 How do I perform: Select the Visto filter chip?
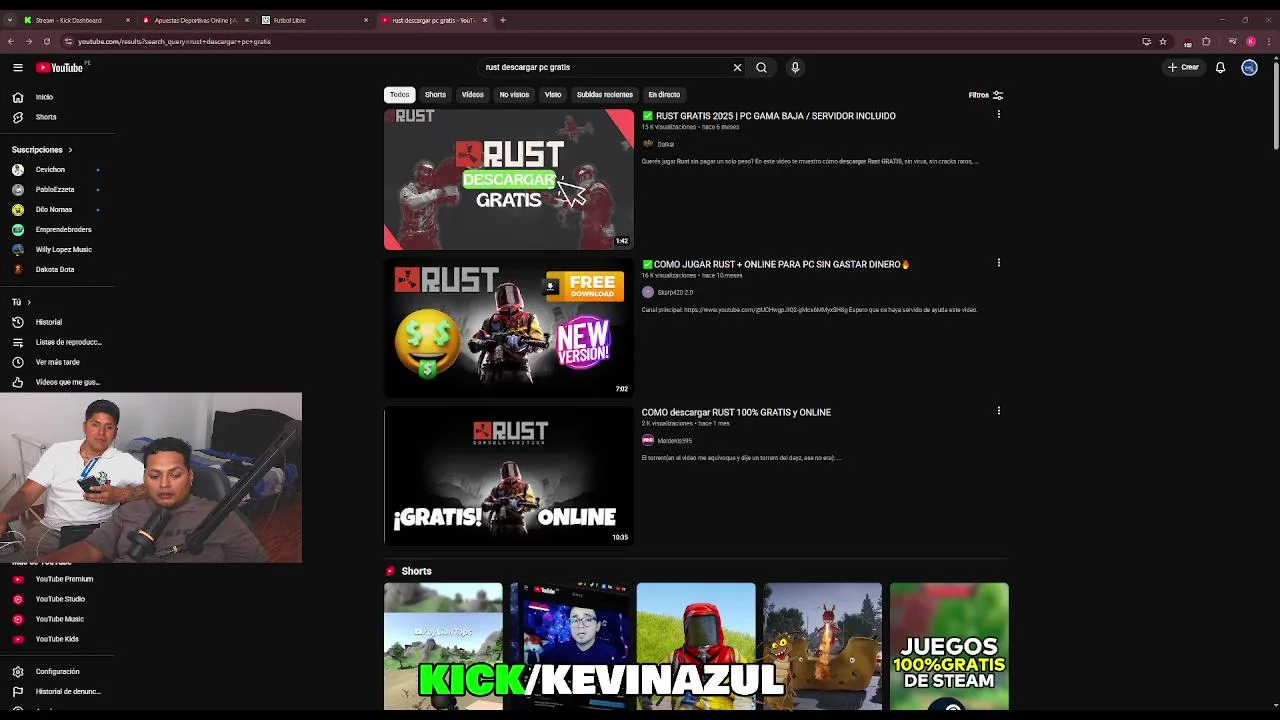point(553,95)
